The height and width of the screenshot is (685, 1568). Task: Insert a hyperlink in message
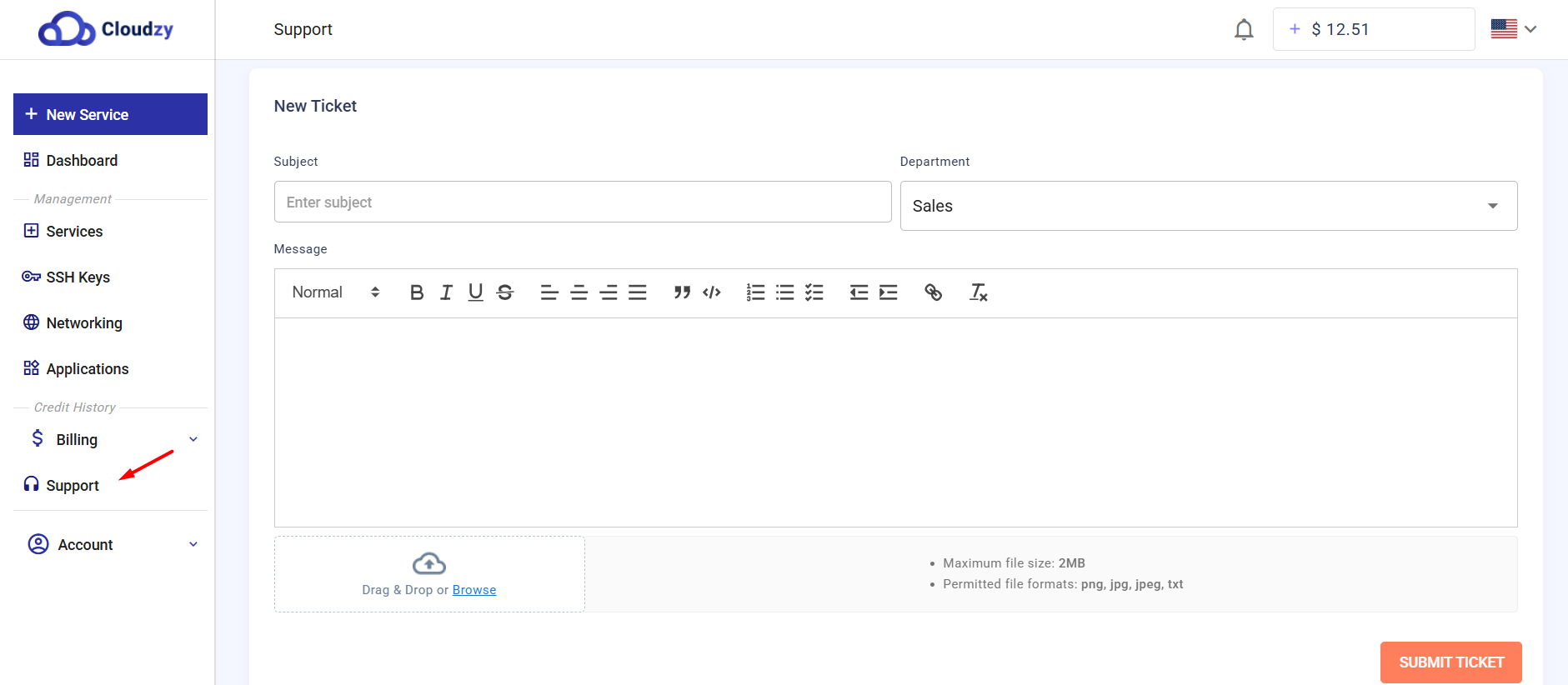coord(933,292)
